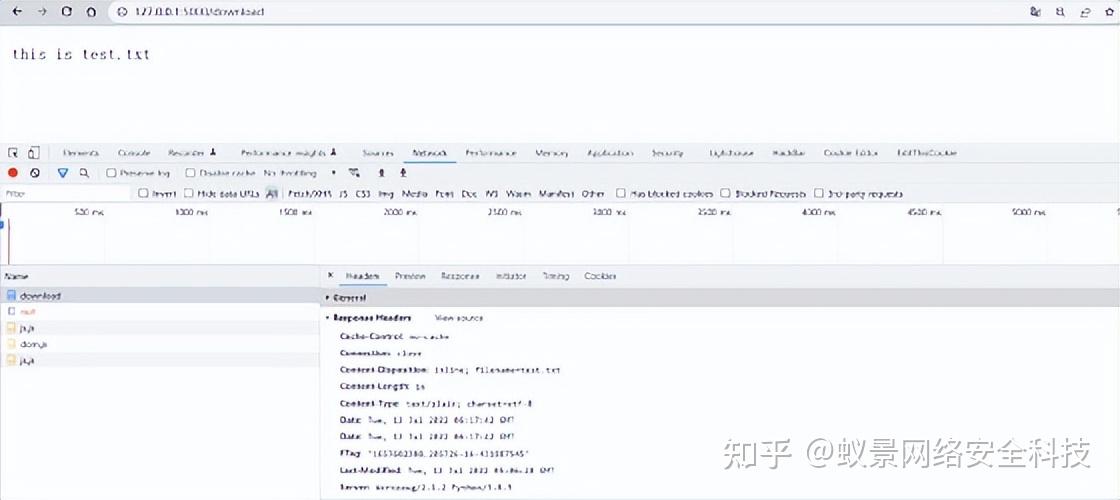1120x500 pixels.
Task: Close the request details pane
Action: pos(330,275)
